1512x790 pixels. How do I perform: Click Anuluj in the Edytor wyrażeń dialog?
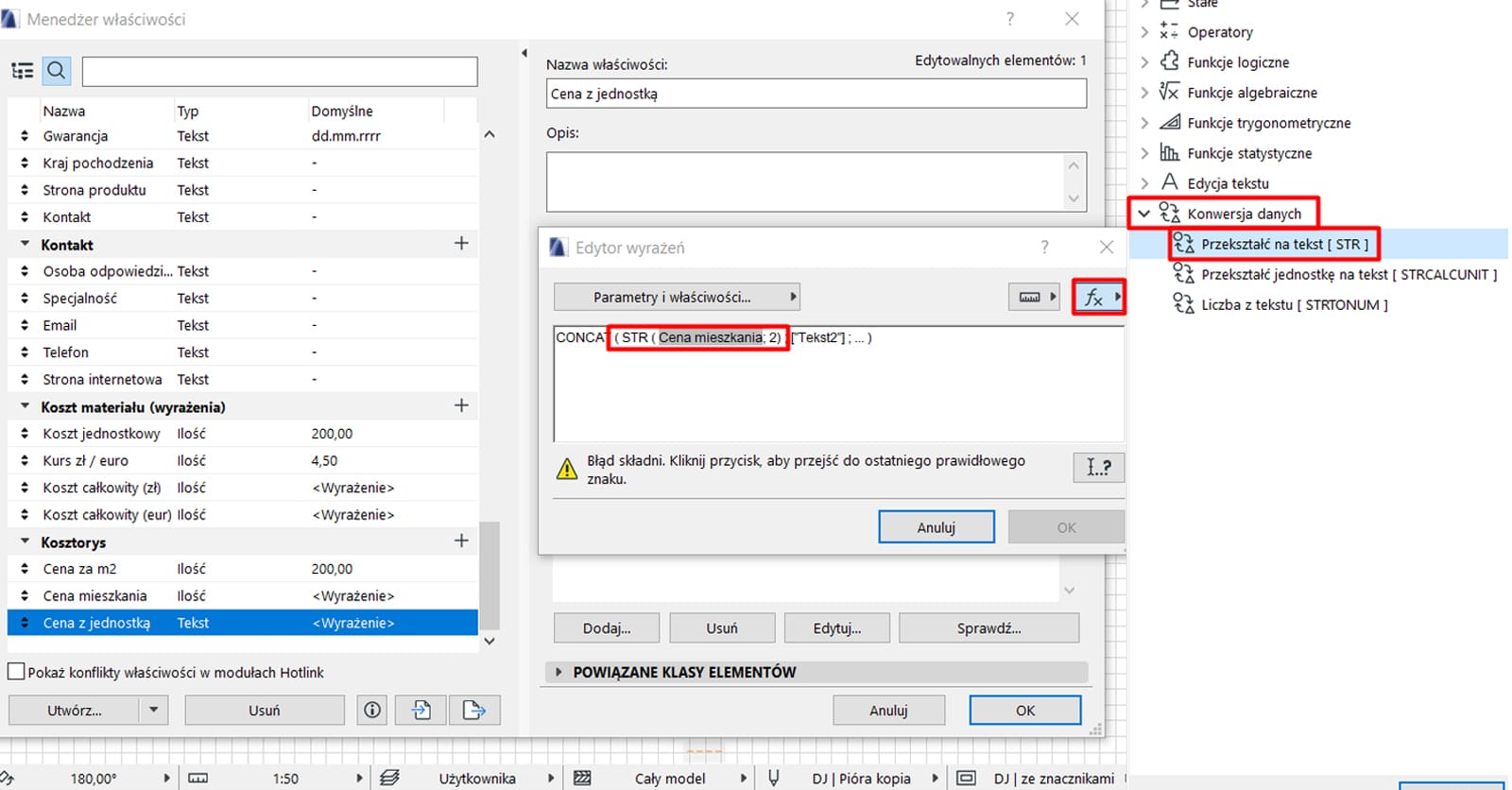[936, 527]
